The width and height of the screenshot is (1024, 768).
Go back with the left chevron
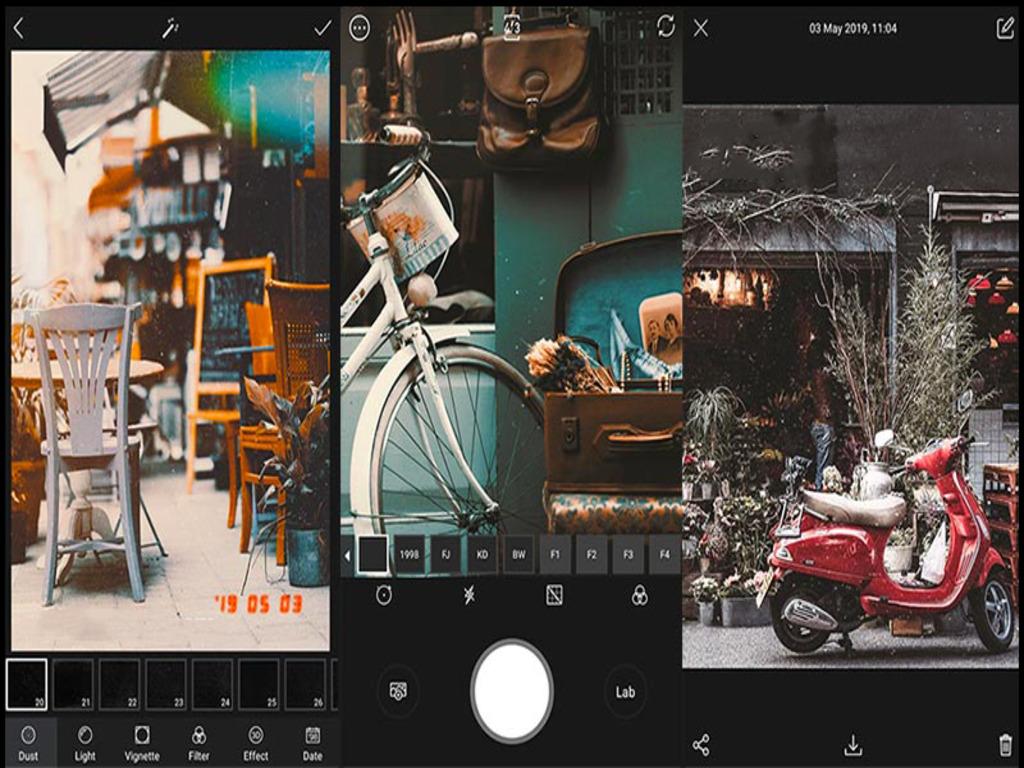[x=18, y=28]
